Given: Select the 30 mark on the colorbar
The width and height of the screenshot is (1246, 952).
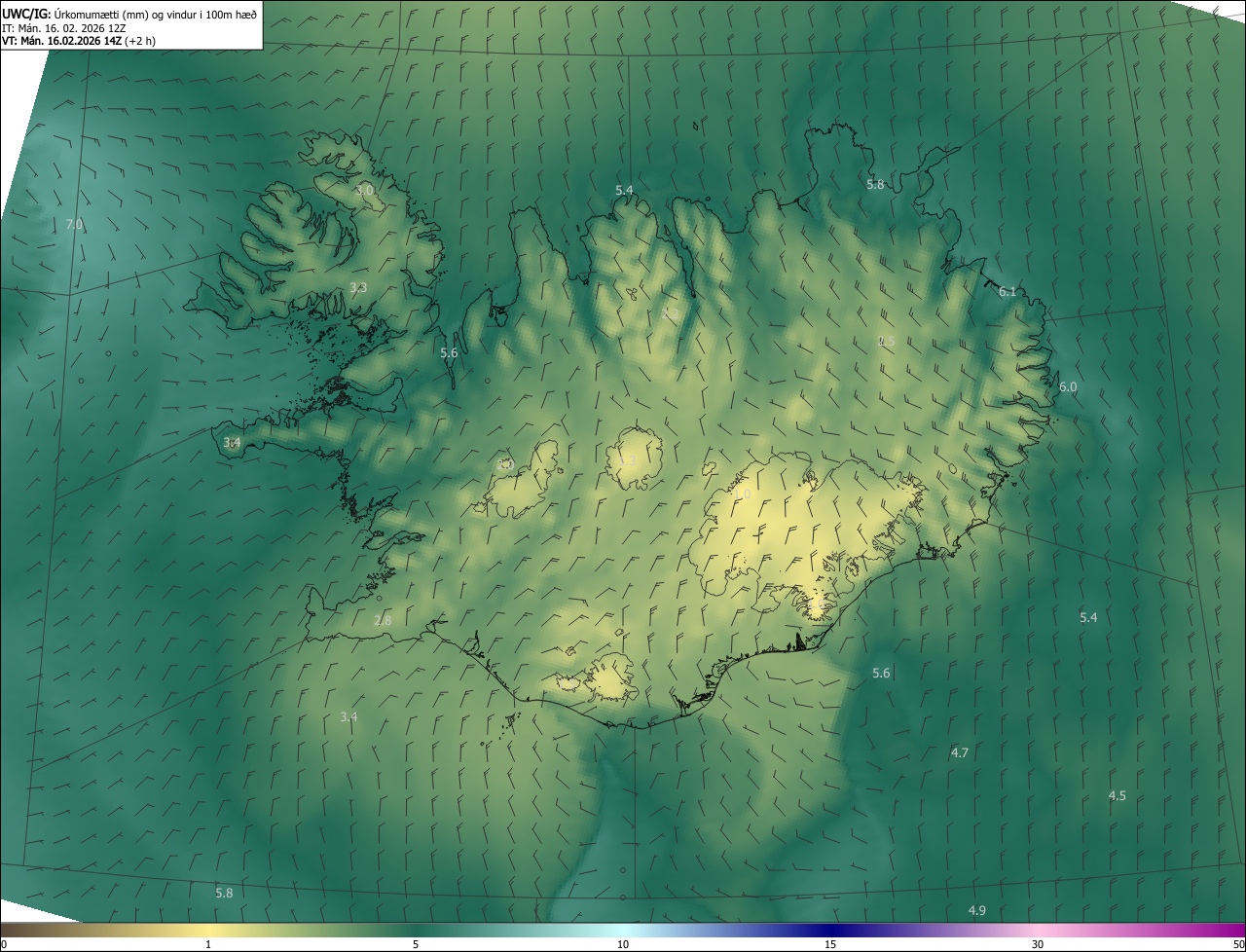Looking at the screenshot, I should pos(1038,944).
